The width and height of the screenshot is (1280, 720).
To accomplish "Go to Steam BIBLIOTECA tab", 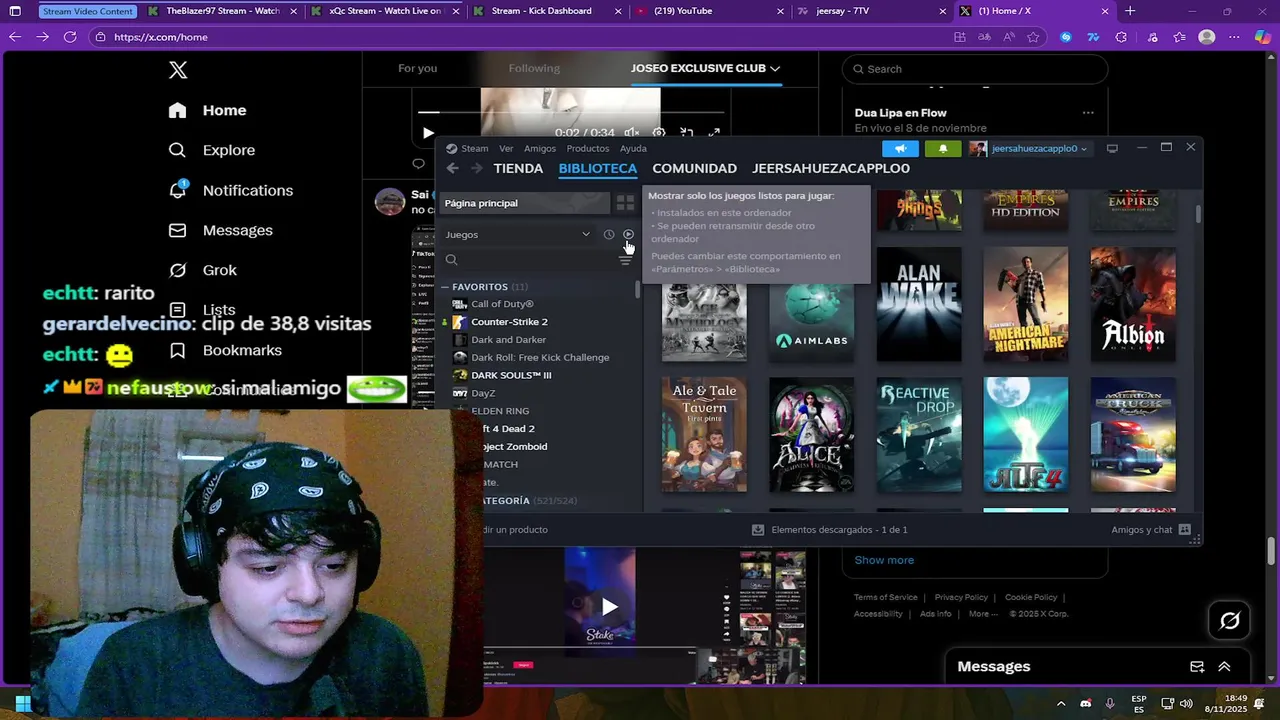I will coord(598,168).
